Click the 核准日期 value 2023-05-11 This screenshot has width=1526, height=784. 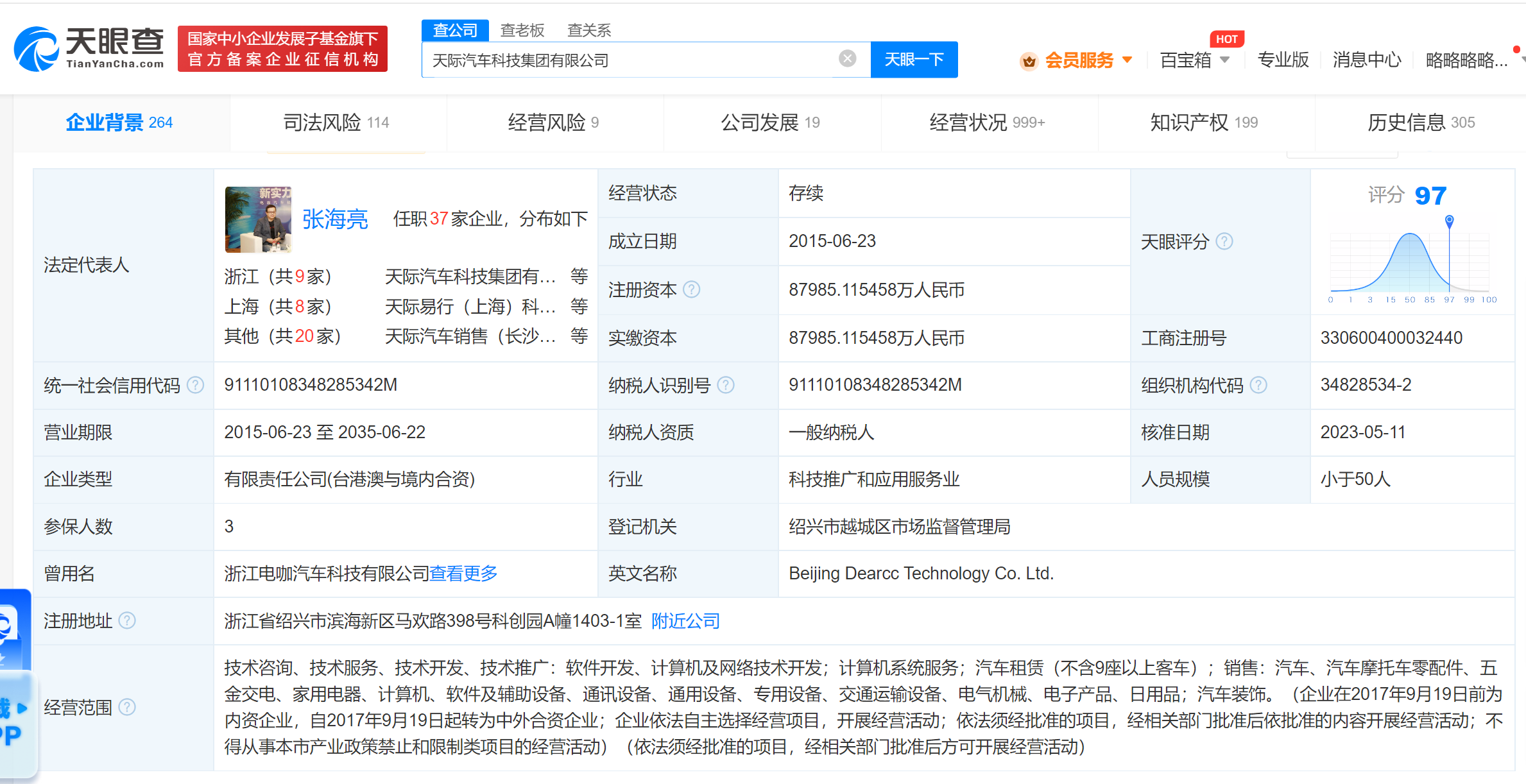(x=1363, y=432)
